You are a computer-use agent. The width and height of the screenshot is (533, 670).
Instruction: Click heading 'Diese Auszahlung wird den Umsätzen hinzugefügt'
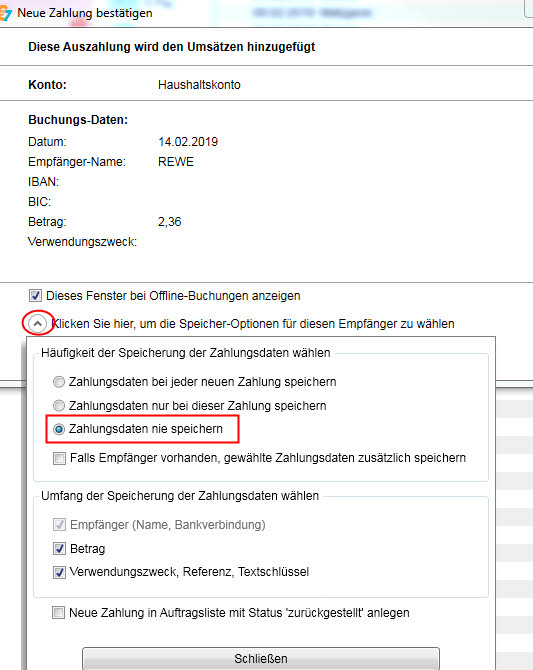[x=171, y=47]
